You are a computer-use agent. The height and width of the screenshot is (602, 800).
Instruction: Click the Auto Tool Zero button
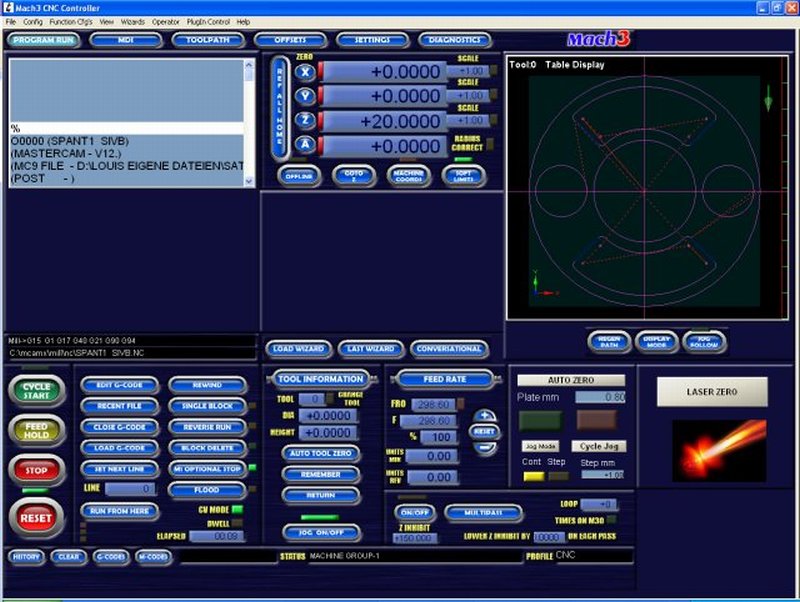click(321, 453)
